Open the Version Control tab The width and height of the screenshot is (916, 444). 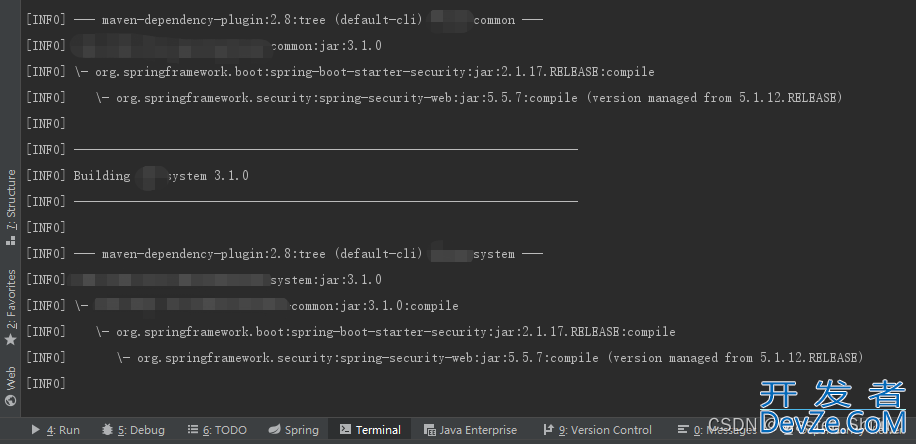[604, 430]
